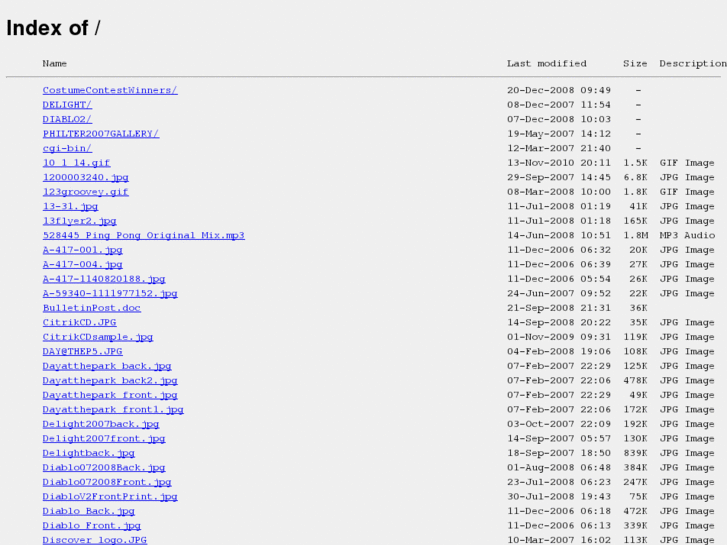Select the date 21-Sep-2008 21:31
727x545 pixels.
(559, 308)
